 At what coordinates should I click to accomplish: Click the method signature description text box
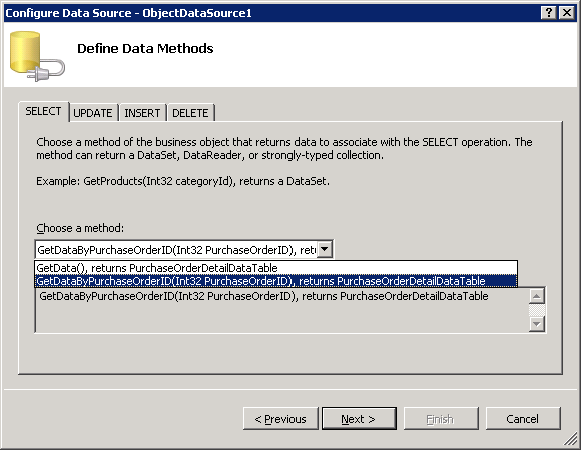[x=282, y=310]
